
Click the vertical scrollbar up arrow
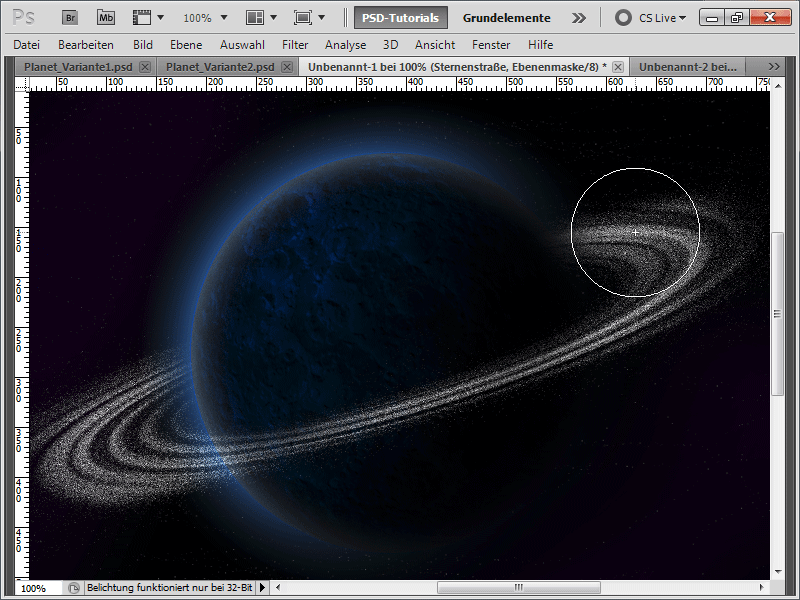tap(778, 86)
